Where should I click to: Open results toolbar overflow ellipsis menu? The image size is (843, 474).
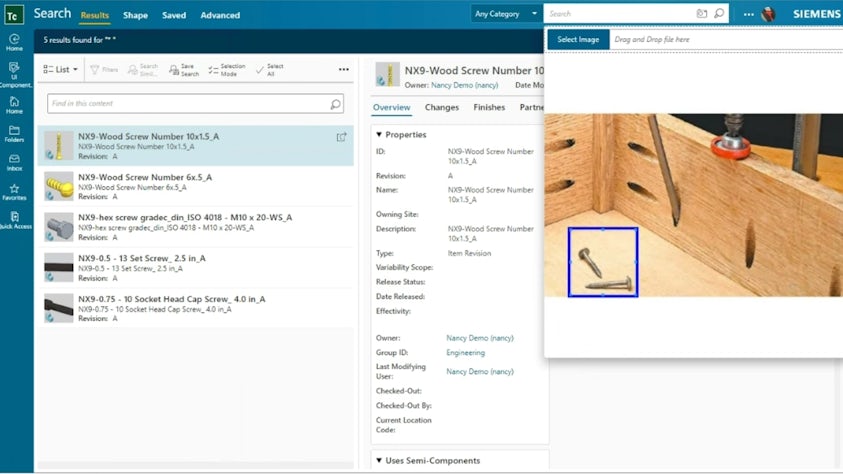pyautogui.click(x=344, y=69)
